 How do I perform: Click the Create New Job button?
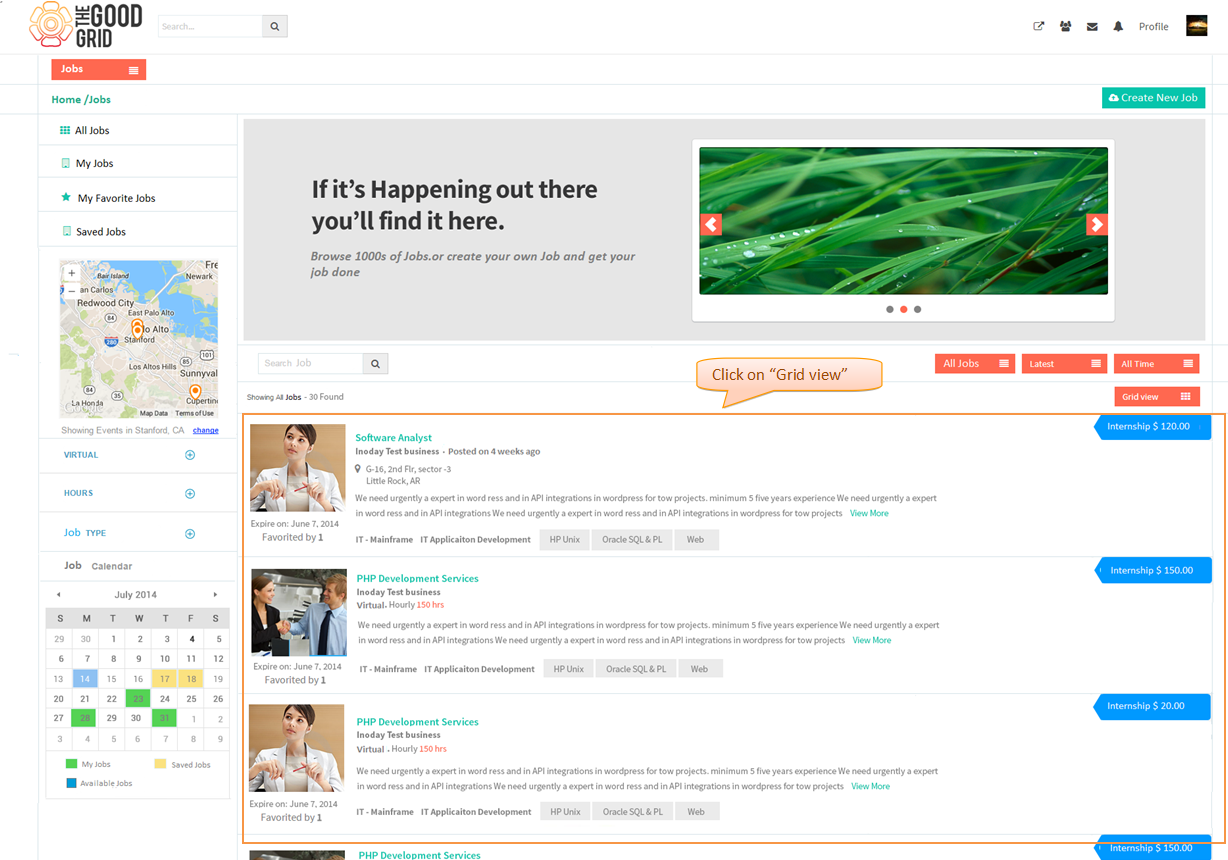(x=1153, y=98)
